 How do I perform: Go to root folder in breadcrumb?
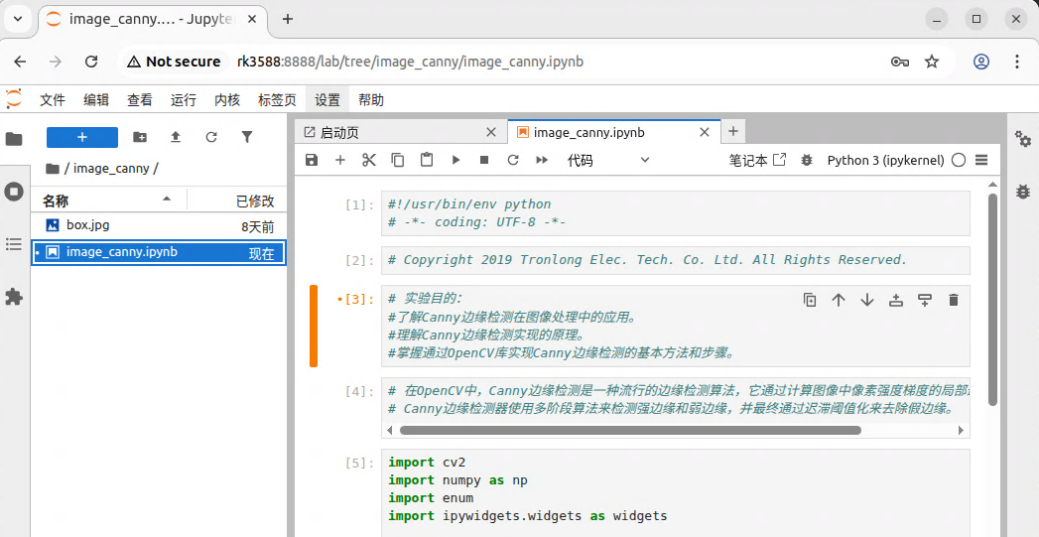[x=52, y=168]
